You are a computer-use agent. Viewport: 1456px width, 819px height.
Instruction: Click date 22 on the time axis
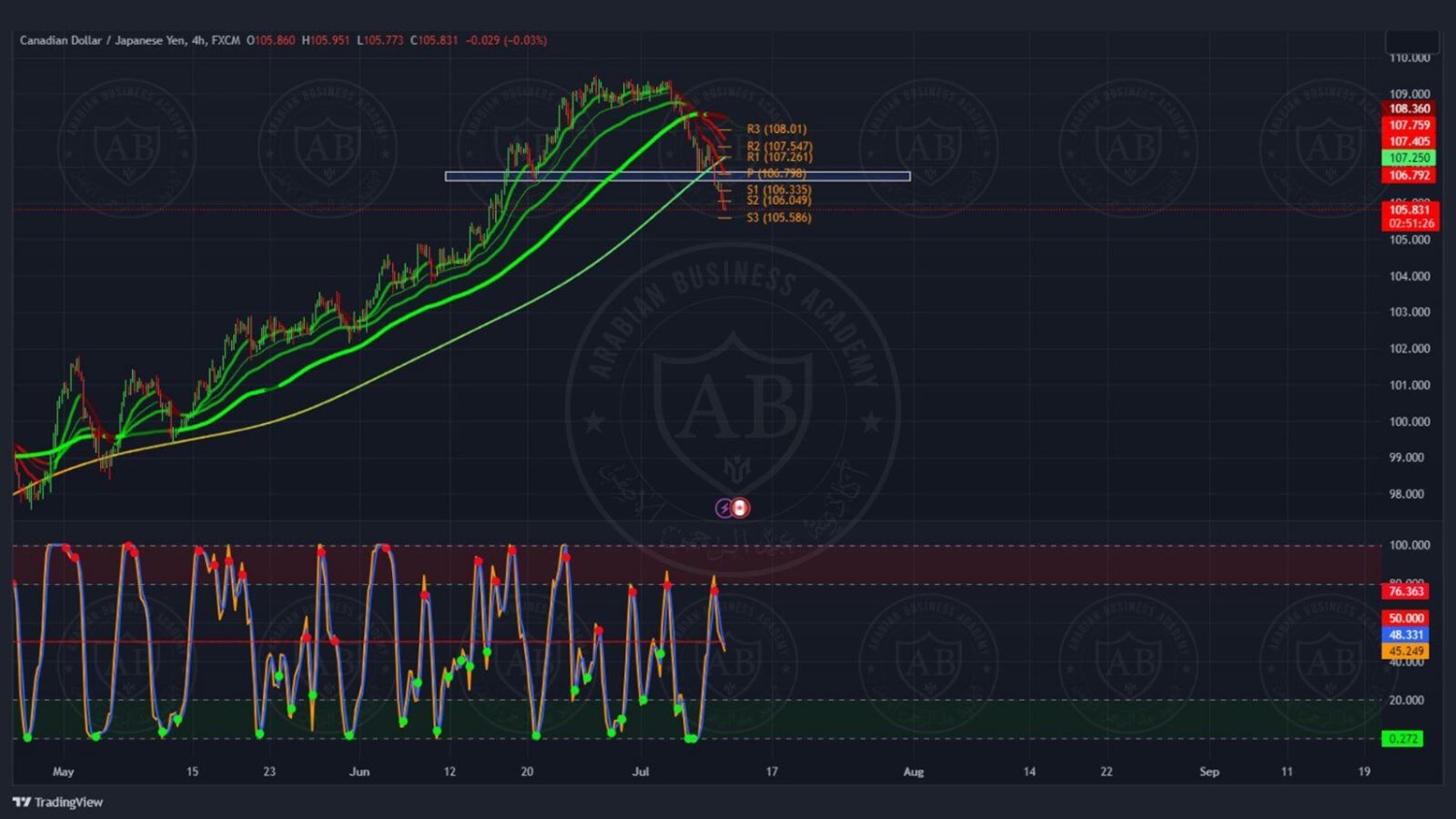(x=1107, y=772)
